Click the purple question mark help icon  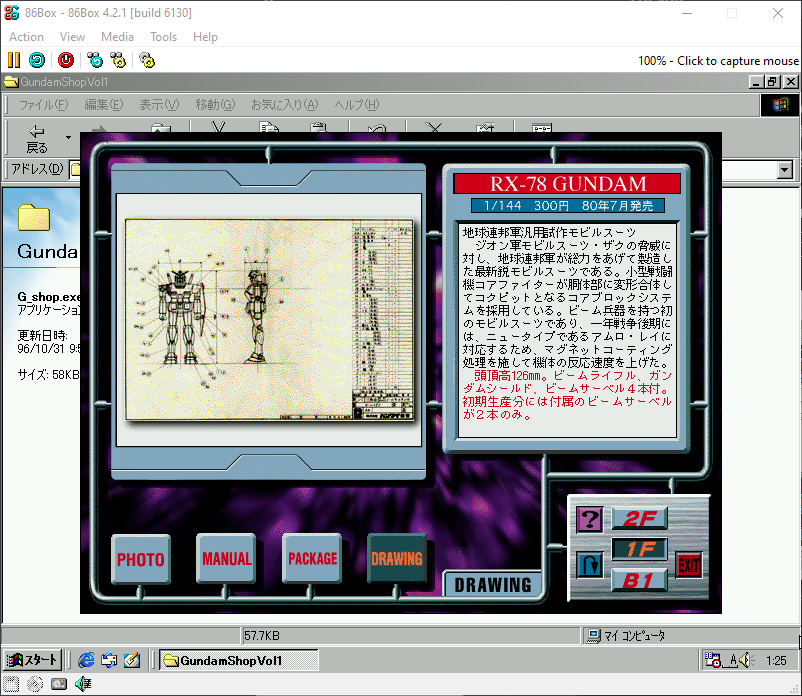pyautogui.click(x=589, y=520)
